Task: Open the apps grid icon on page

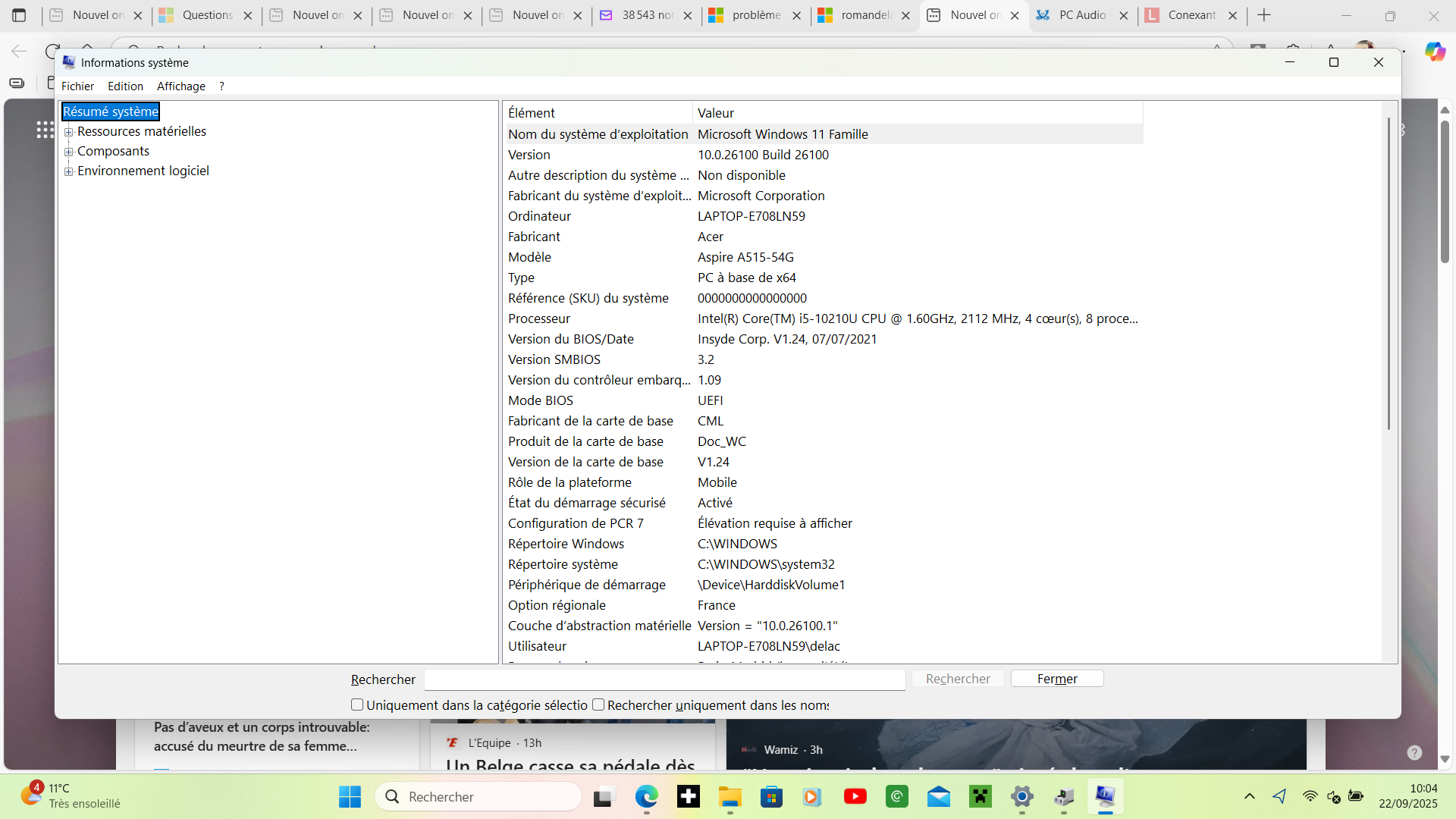Action: [45, 130]
